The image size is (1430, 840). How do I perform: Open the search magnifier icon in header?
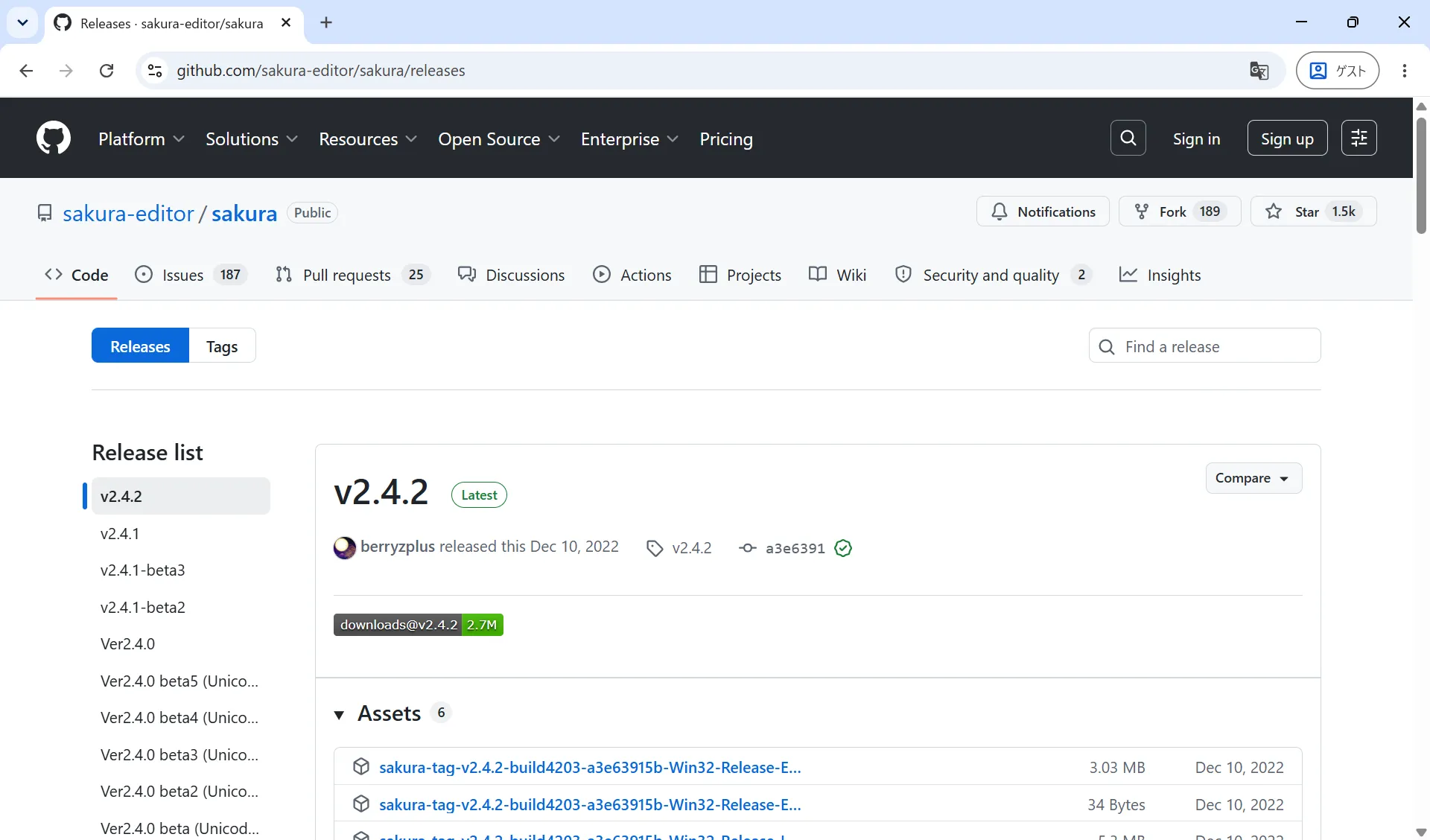1128,139
